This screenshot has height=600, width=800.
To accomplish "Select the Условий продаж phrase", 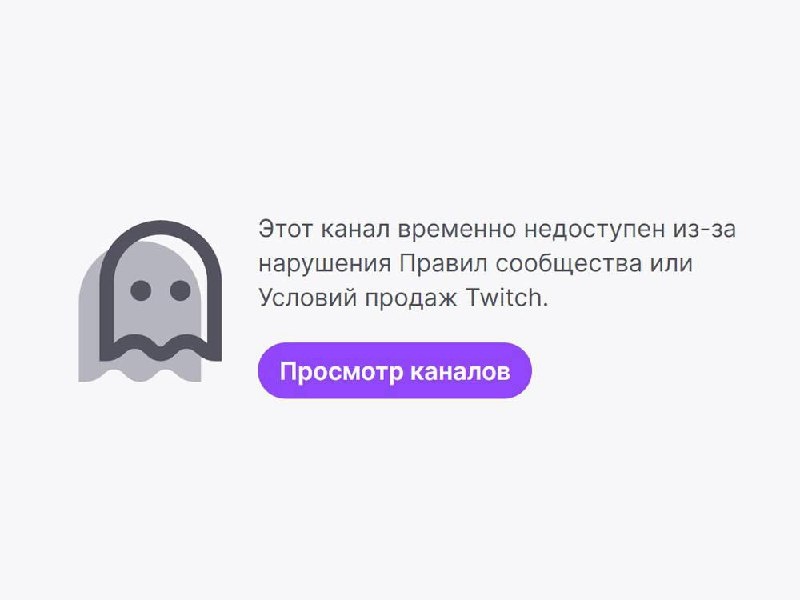I will [358, 298].
